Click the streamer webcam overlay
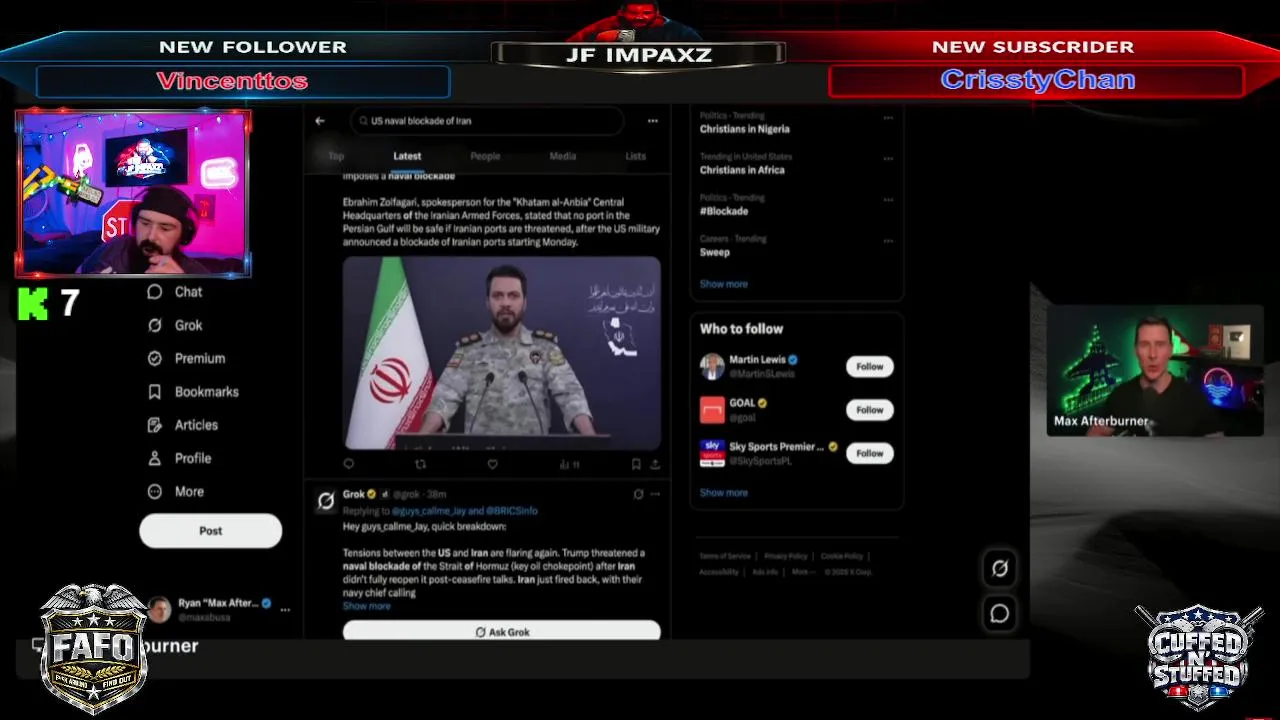The image size is (1280, 720). 133,193
